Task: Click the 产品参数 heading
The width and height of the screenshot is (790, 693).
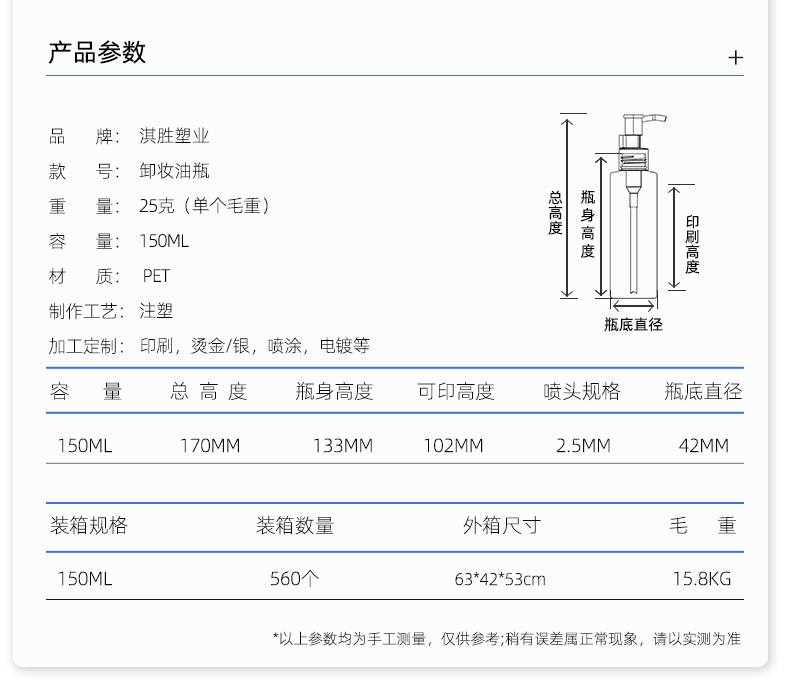Action: (97, 53)
